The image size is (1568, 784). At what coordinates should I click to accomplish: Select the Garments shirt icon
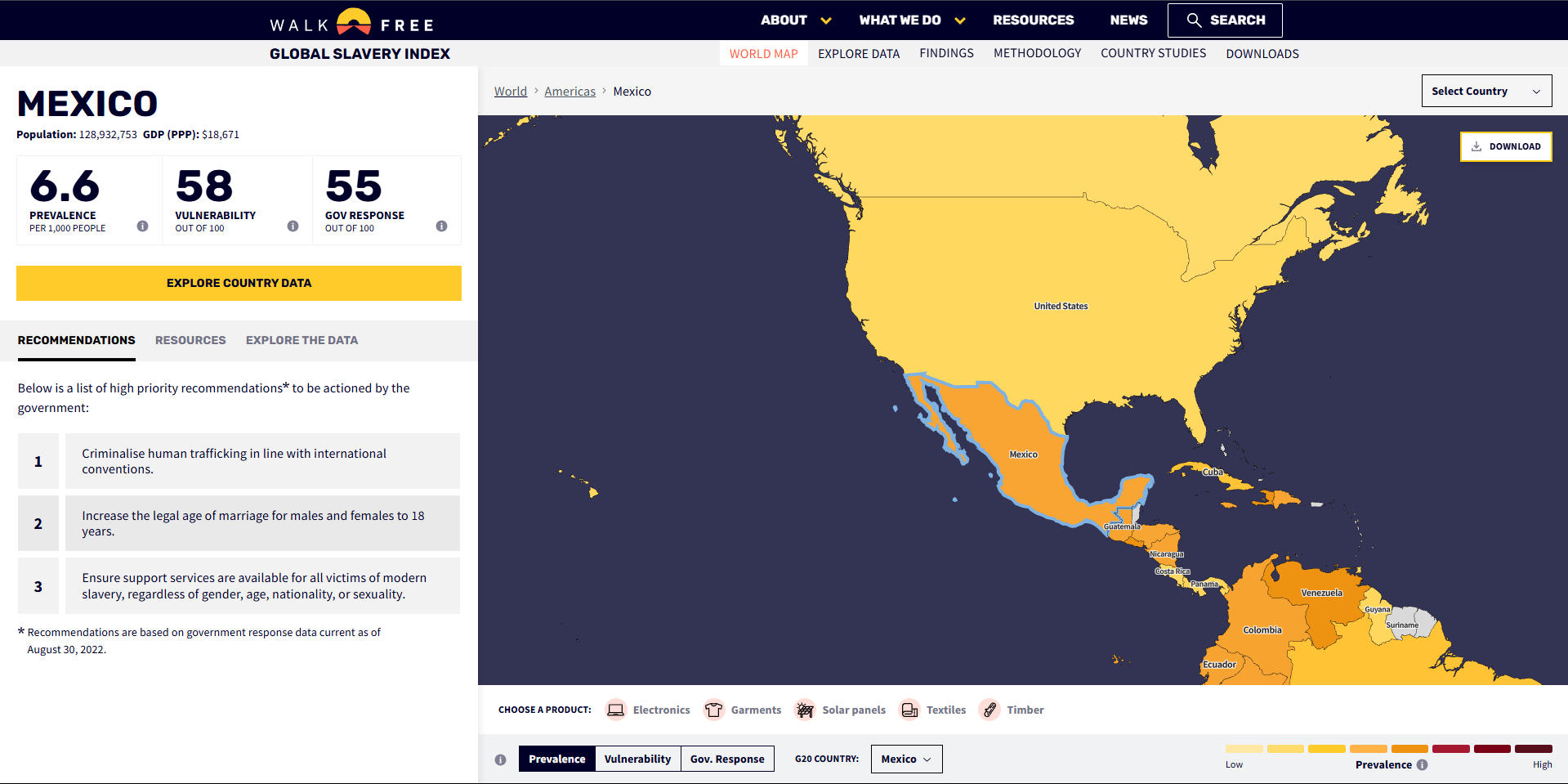point(713,710)
